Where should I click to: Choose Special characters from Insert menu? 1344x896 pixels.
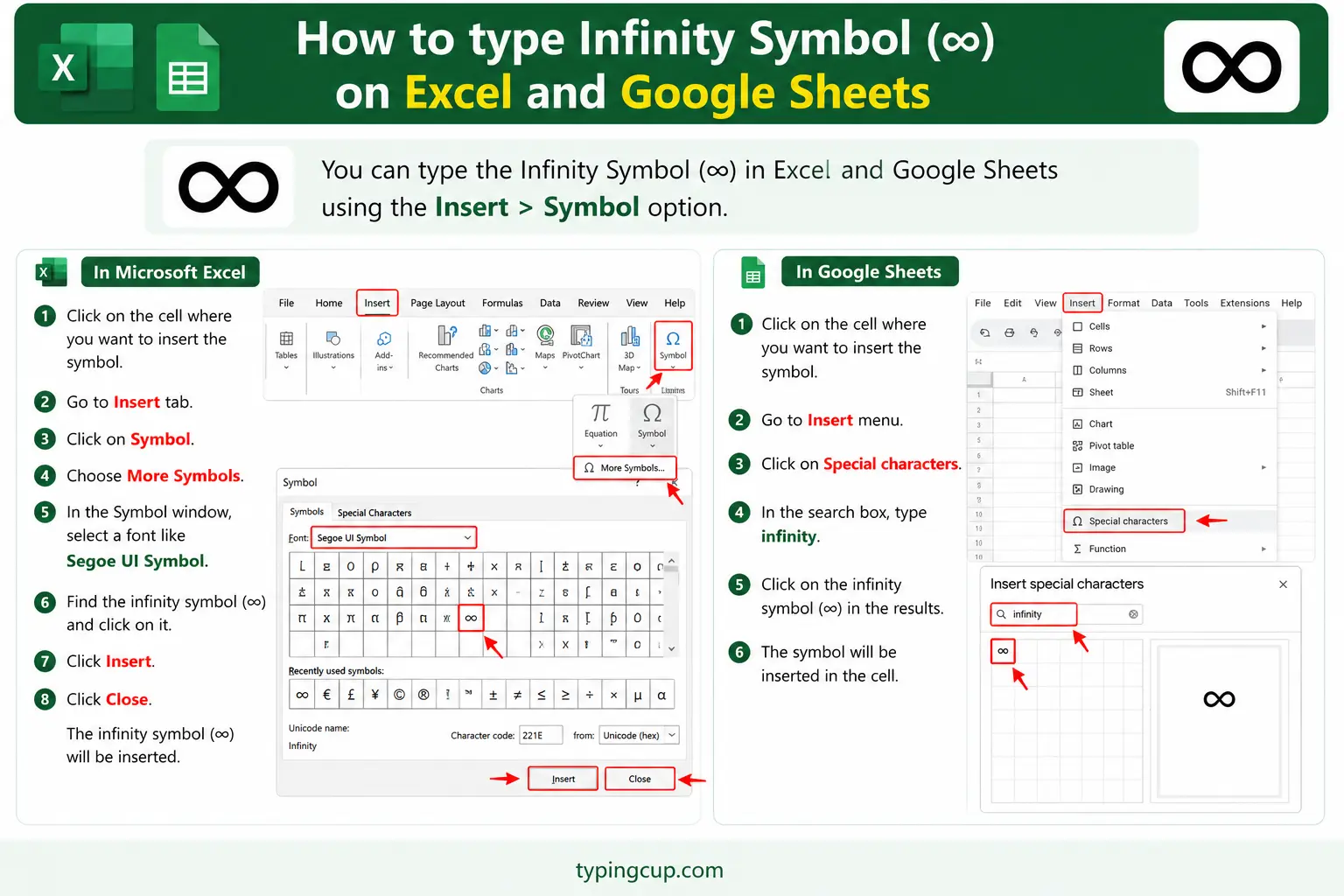pos(1124,521)
